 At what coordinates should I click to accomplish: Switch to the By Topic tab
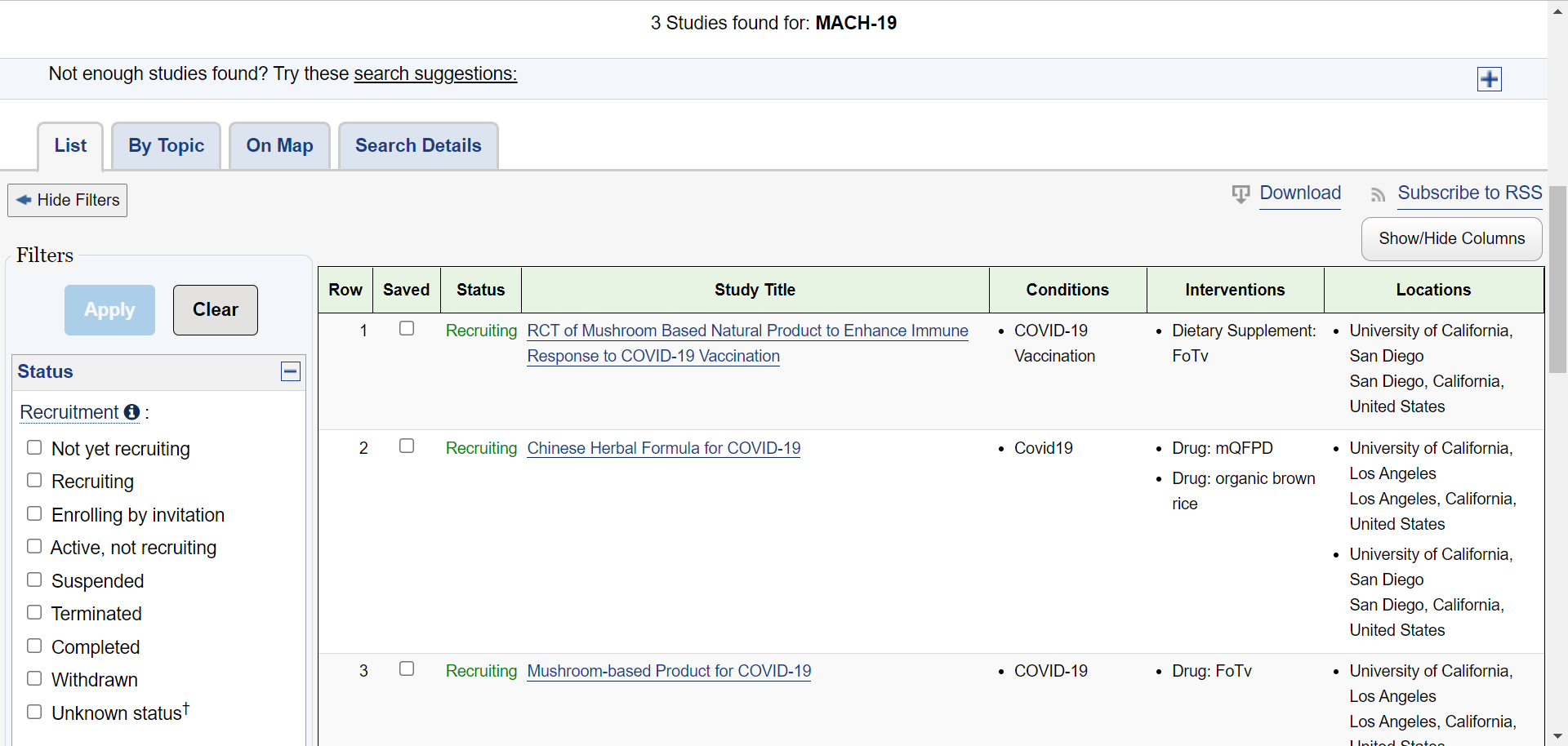pyautogui.click(x=166, y=145)
